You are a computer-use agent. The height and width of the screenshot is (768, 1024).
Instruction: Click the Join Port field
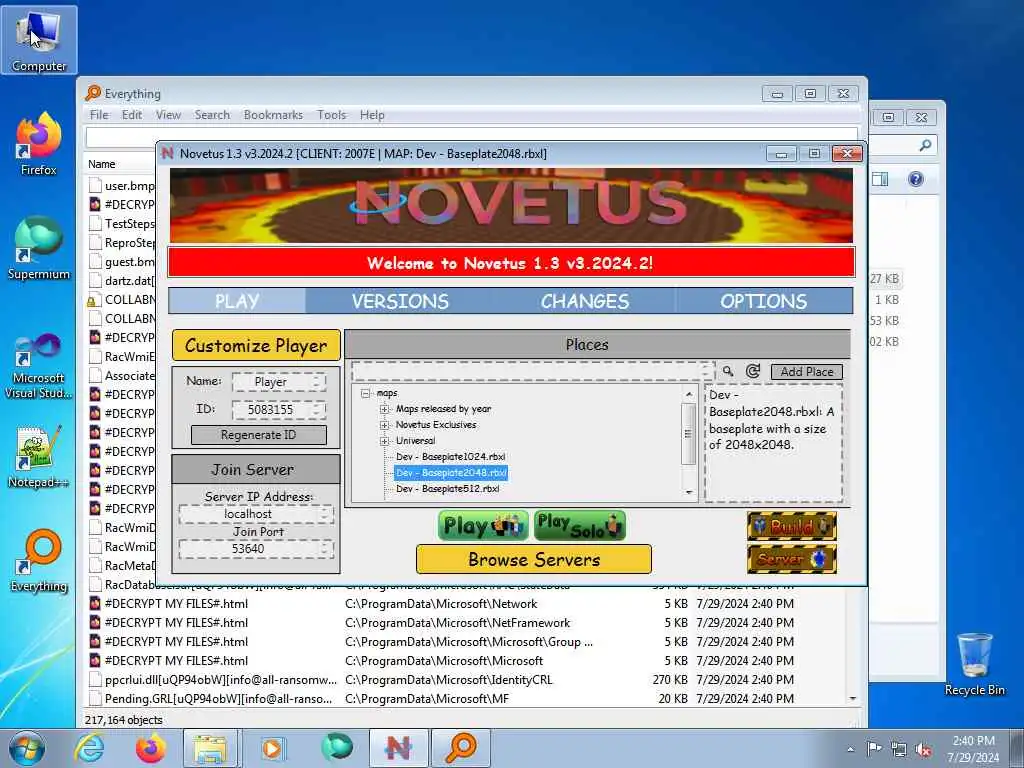click(x=256, y=549)
